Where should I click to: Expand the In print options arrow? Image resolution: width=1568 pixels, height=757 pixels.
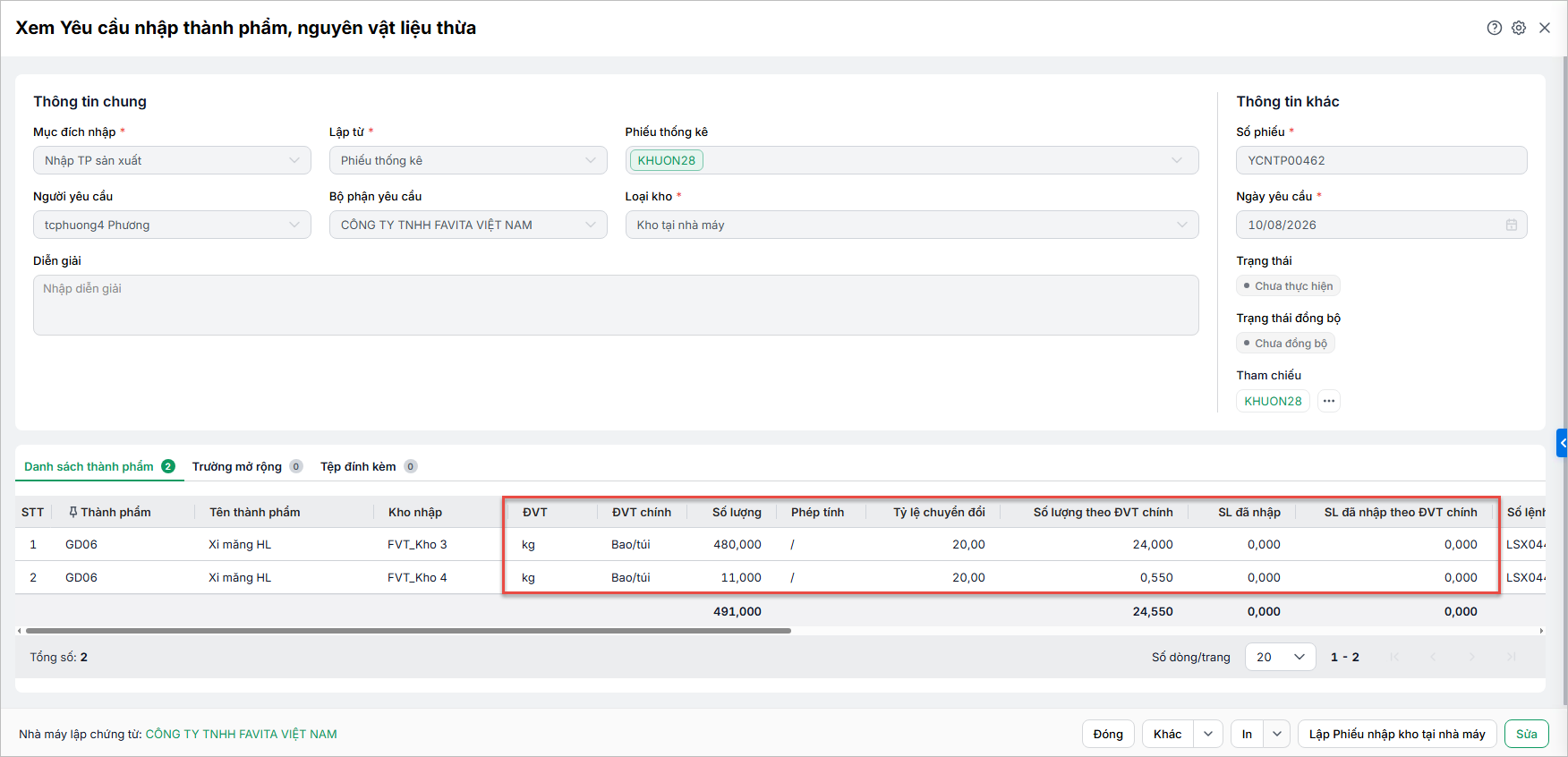pos(1277,734)
